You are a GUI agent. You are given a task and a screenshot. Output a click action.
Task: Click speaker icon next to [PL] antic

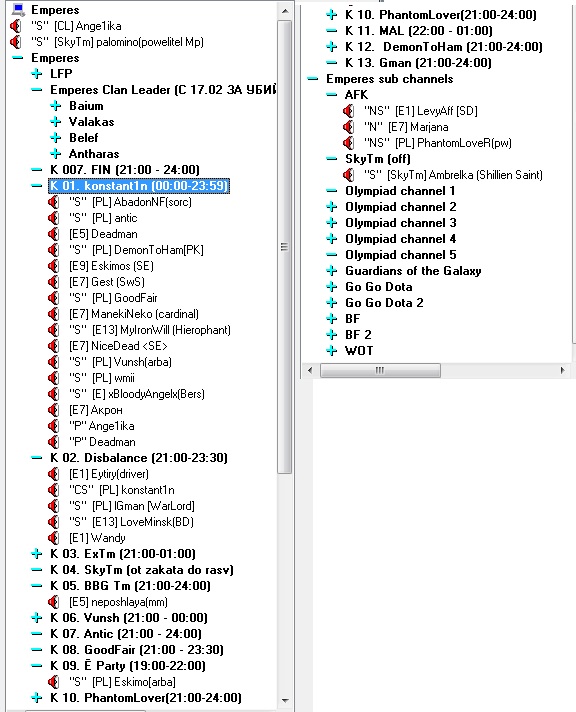54,218
